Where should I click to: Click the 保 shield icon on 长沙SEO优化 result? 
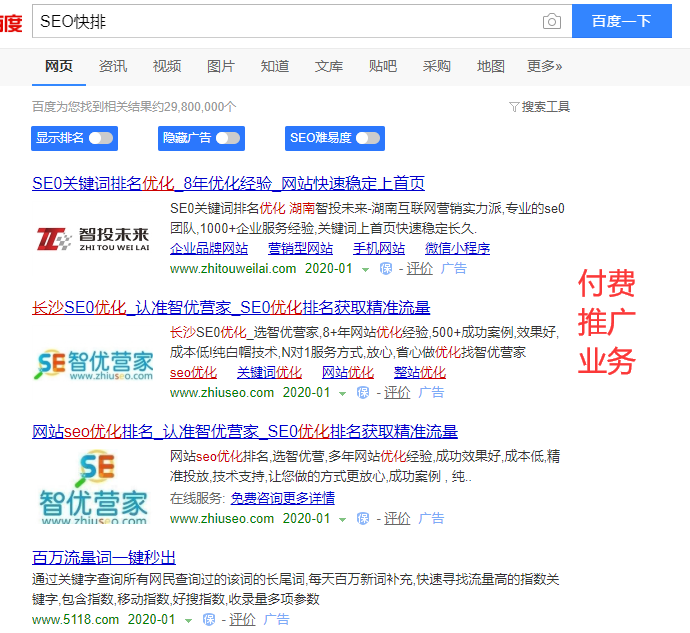[363, 392]
